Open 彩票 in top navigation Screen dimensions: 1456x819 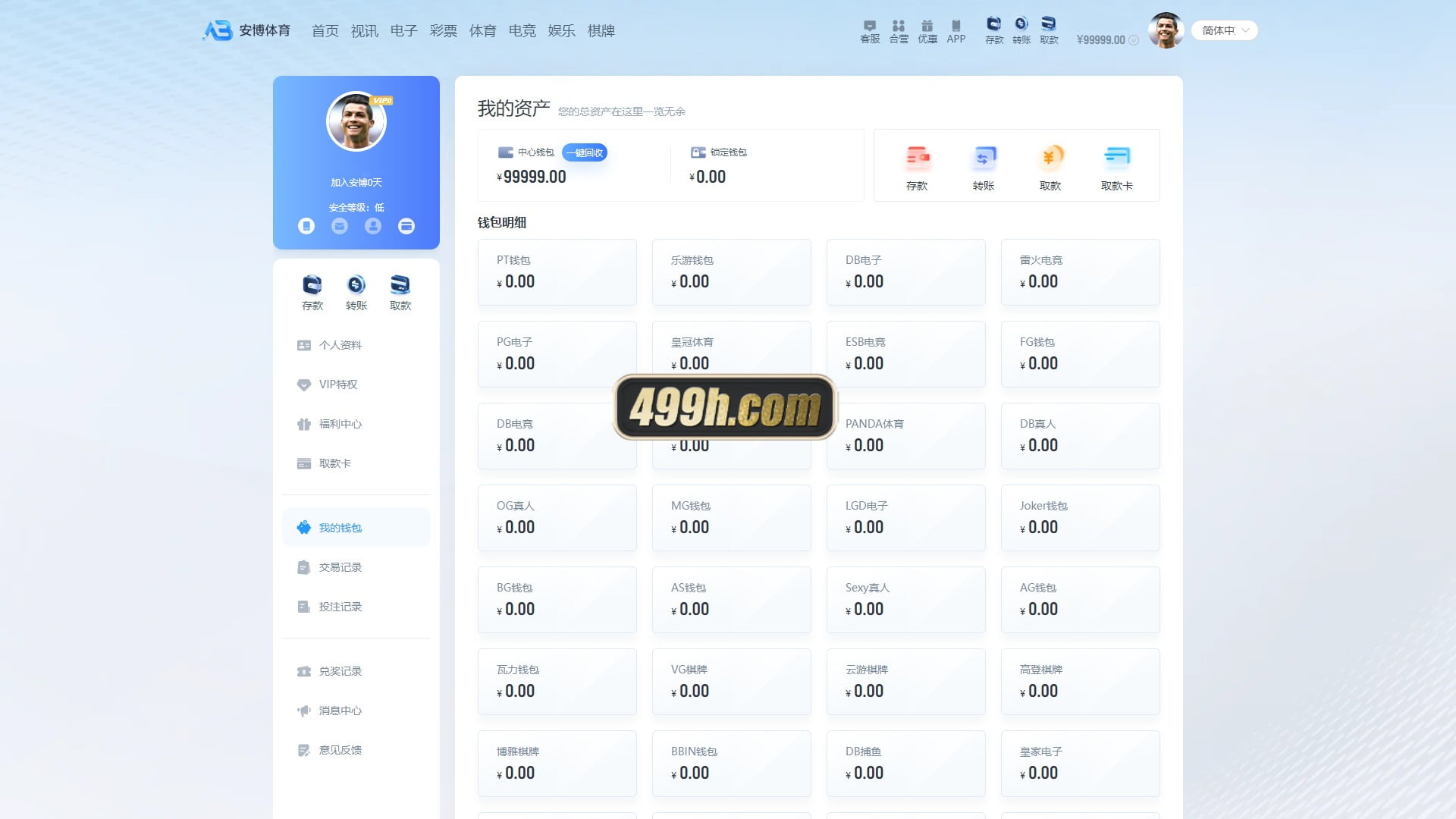tap(444, 31)
